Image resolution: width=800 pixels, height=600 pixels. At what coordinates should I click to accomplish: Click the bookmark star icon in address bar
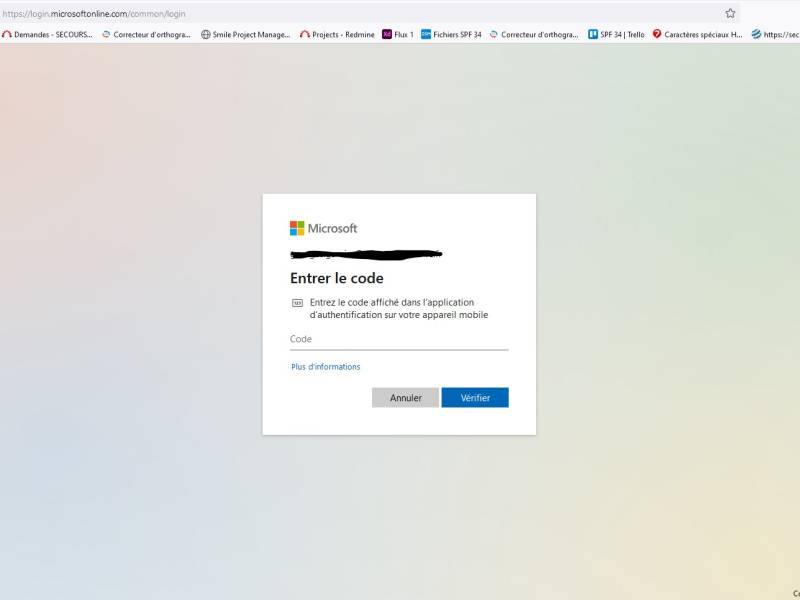click(x=730, y=14)
